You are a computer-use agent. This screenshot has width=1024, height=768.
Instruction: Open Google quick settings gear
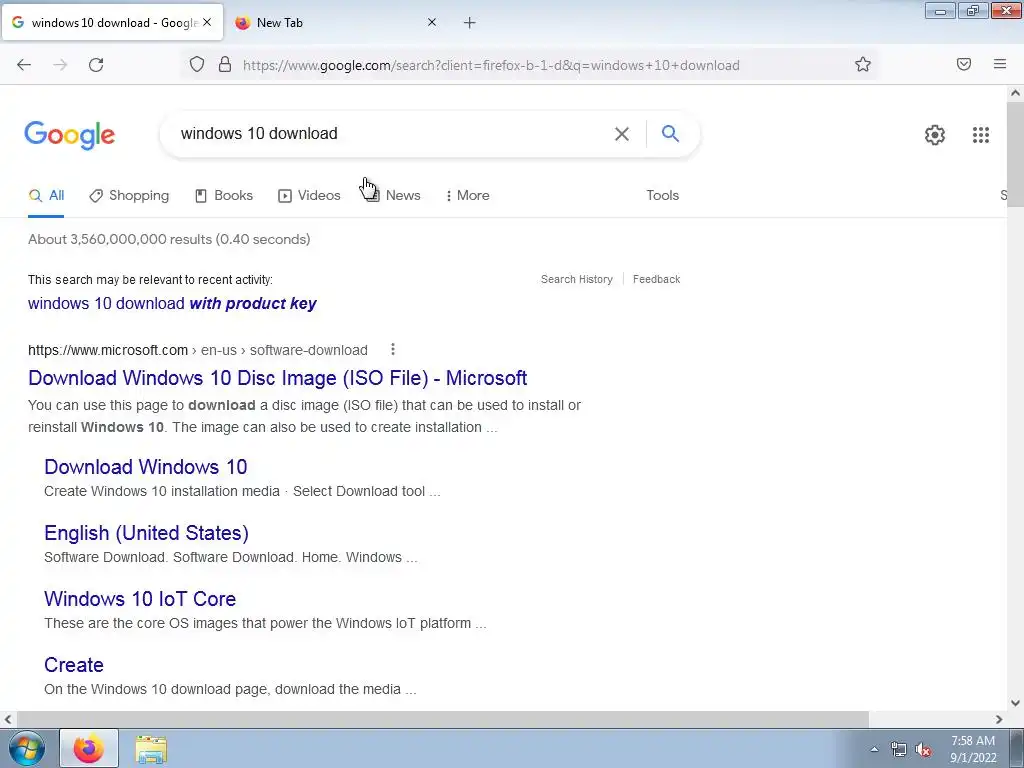point(935,135)
